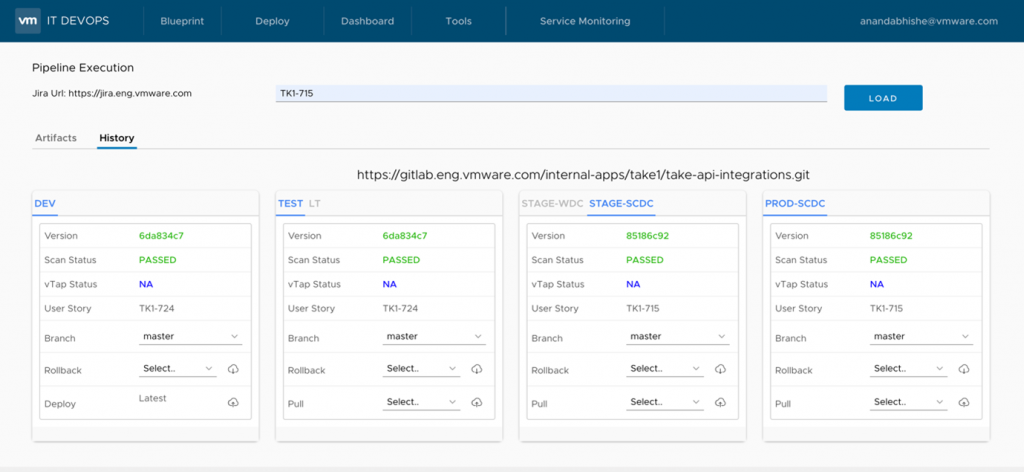The width and height of the screenshot is (1024, 472).
Task: Open the Blueprint menu
Action: pyautogui.click(x=181, y=21)
